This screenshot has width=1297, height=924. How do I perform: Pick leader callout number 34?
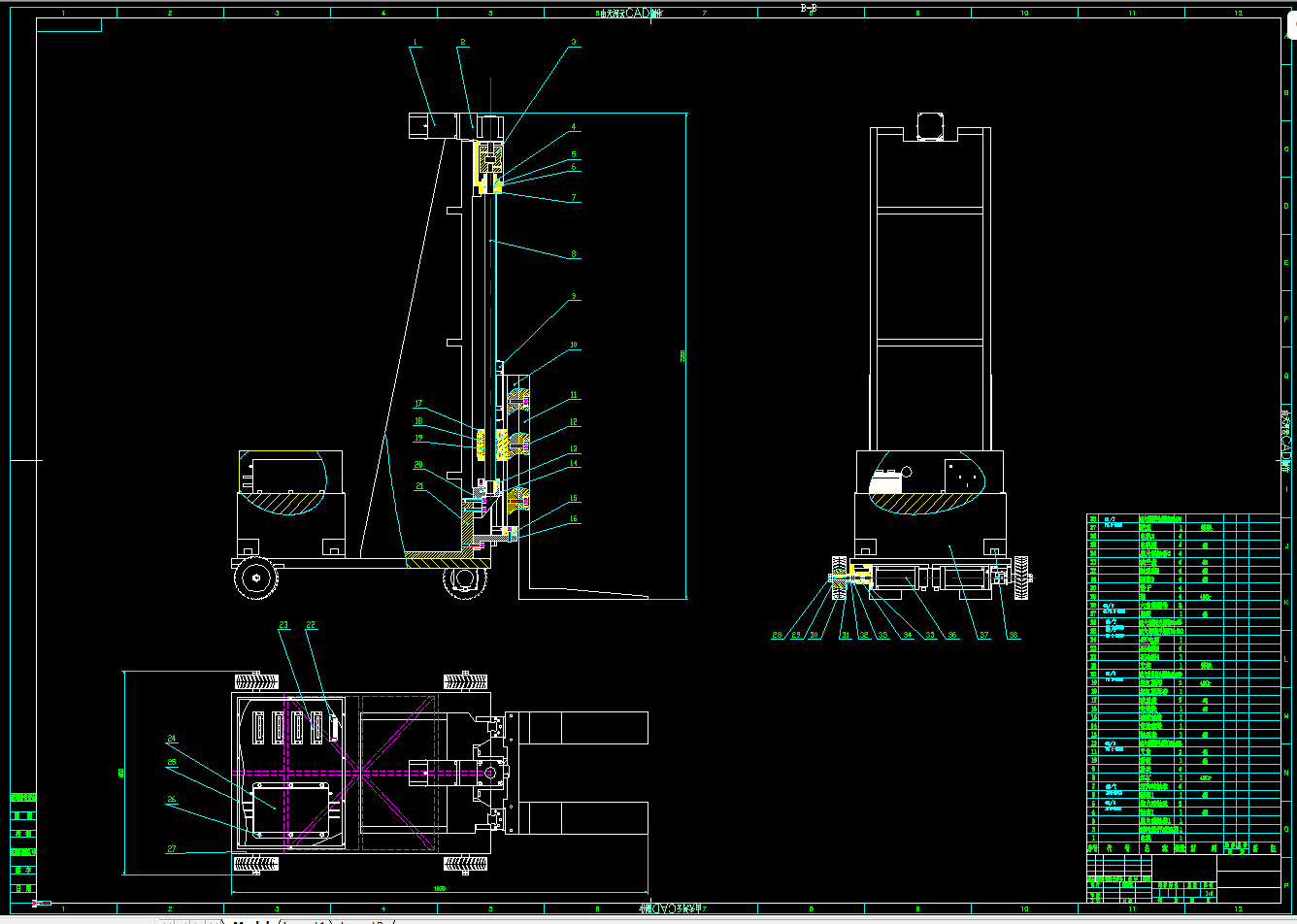907,635
